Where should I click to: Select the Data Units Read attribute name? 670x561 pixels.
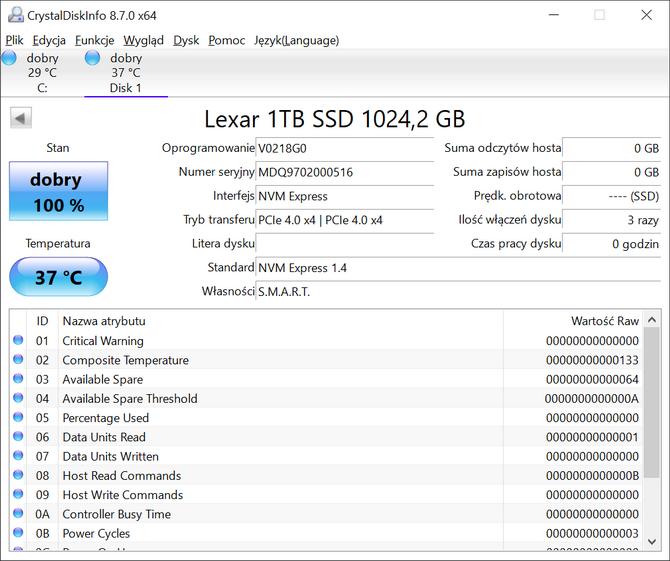point(104,437)
